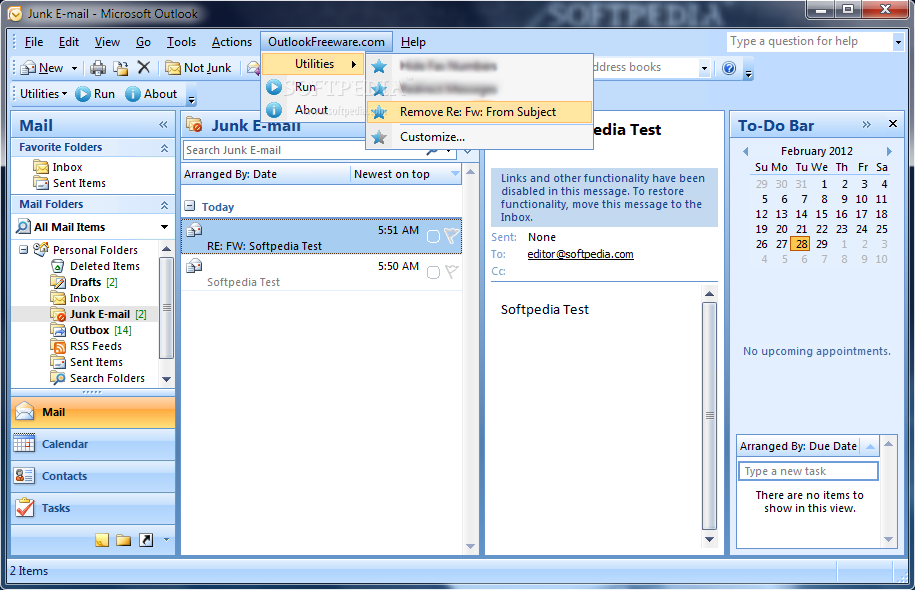Click the OutlookFreeware.com menu
This screenshot has width=915, height=590.
[x=326, y=42]
